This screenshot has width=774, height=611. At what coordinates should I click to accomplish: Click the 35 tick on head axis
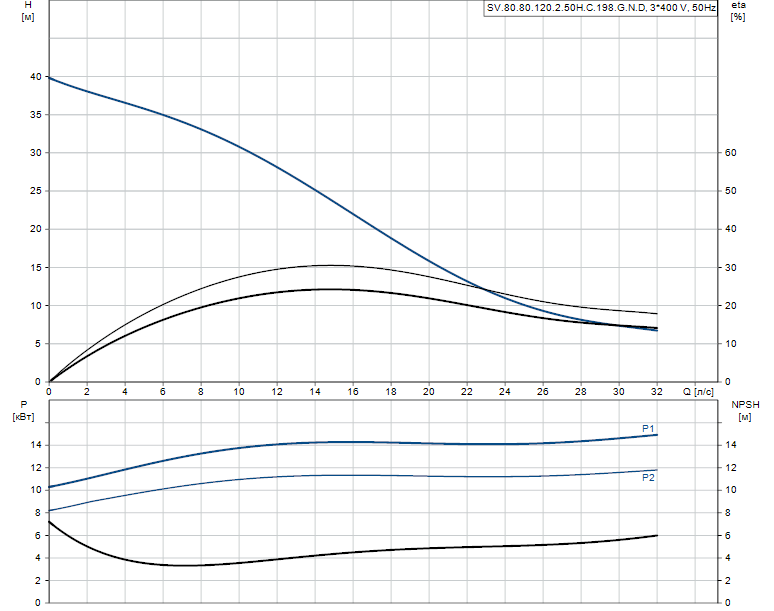[34, 115]
